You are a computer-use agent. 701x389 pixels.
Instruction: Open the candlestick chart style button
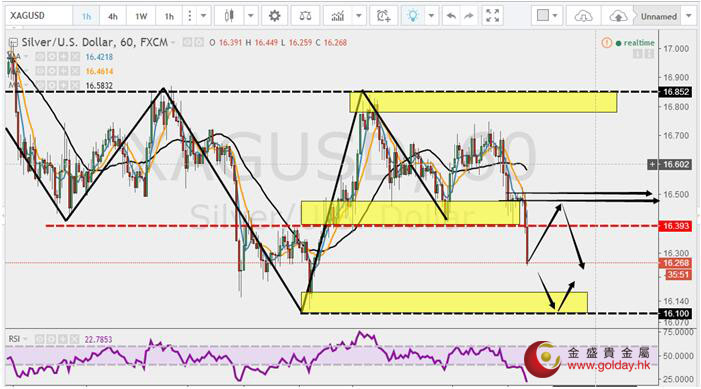[x=229, y=17]
